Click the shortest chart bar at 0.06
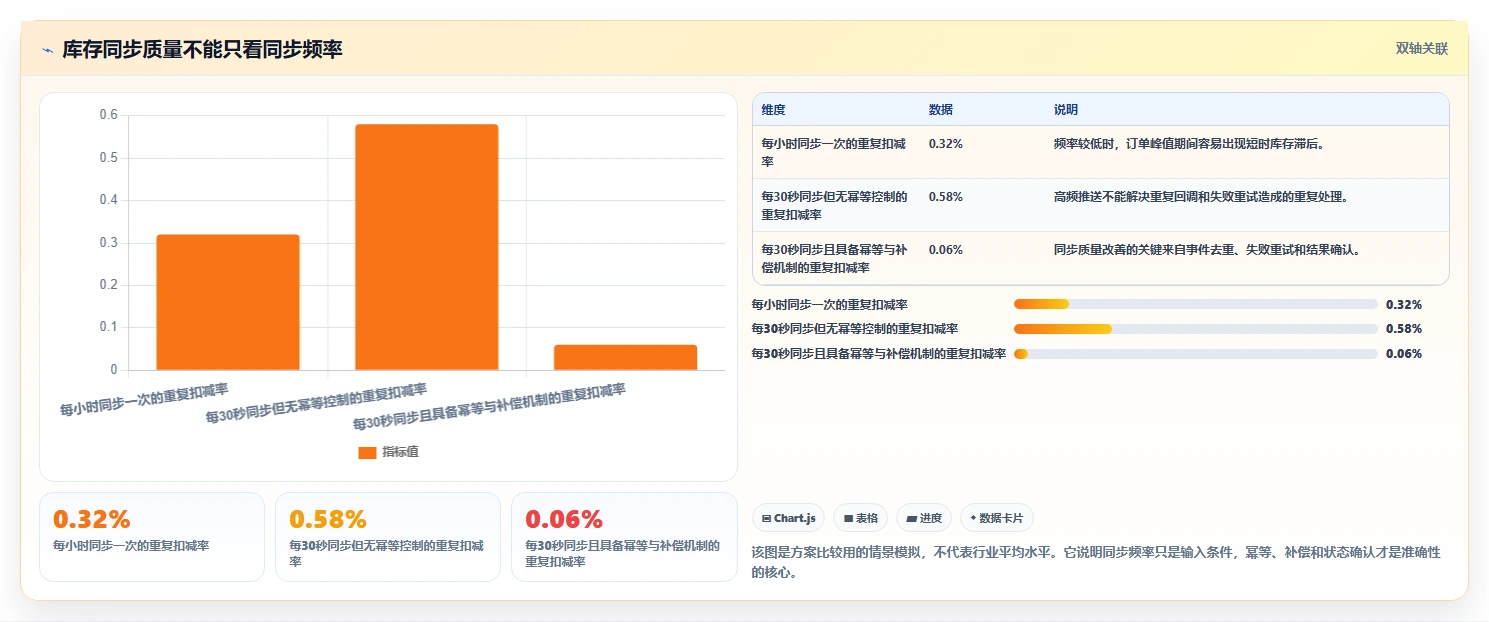The height and width of the screenshot is (622, 1489). 625,357
